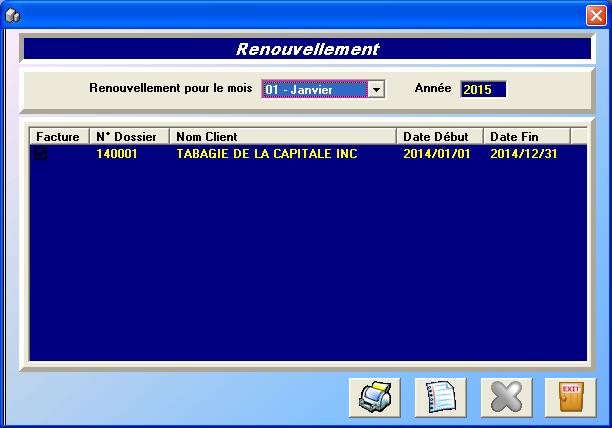Screen dimensions: 612x428
Task: Click the Année field showing 2015
Action: point(483,90)
